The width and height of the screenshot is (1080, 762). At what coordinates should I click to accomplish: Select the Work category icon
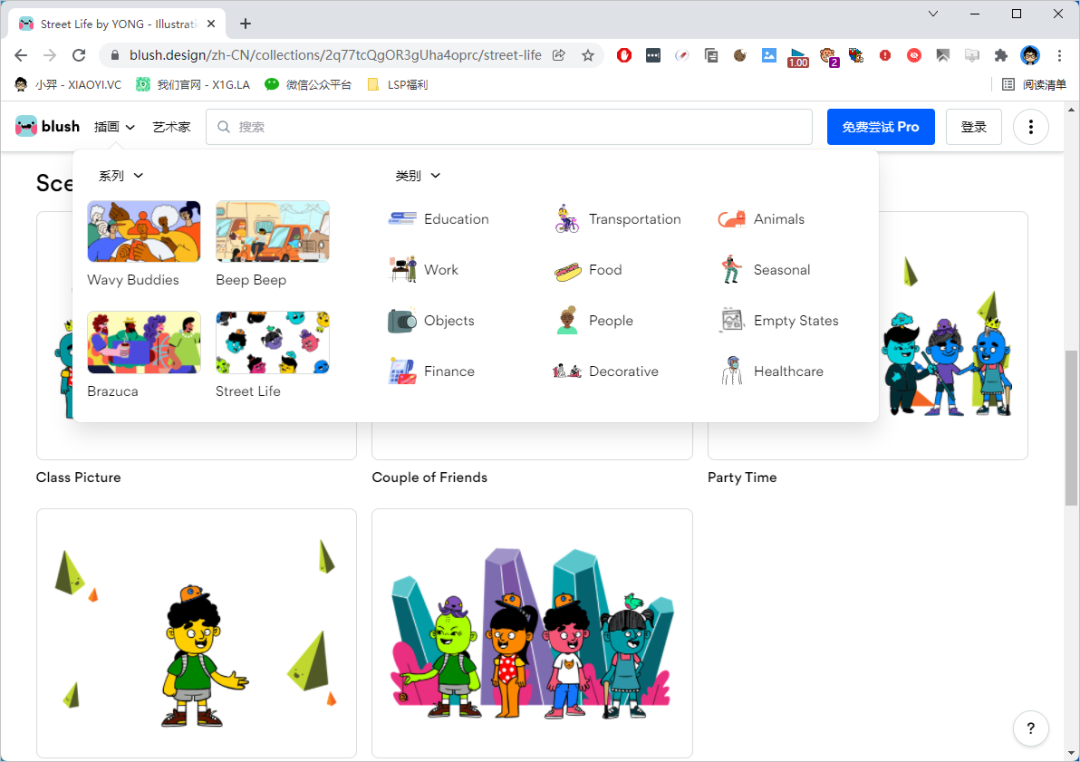click(403, 269)
